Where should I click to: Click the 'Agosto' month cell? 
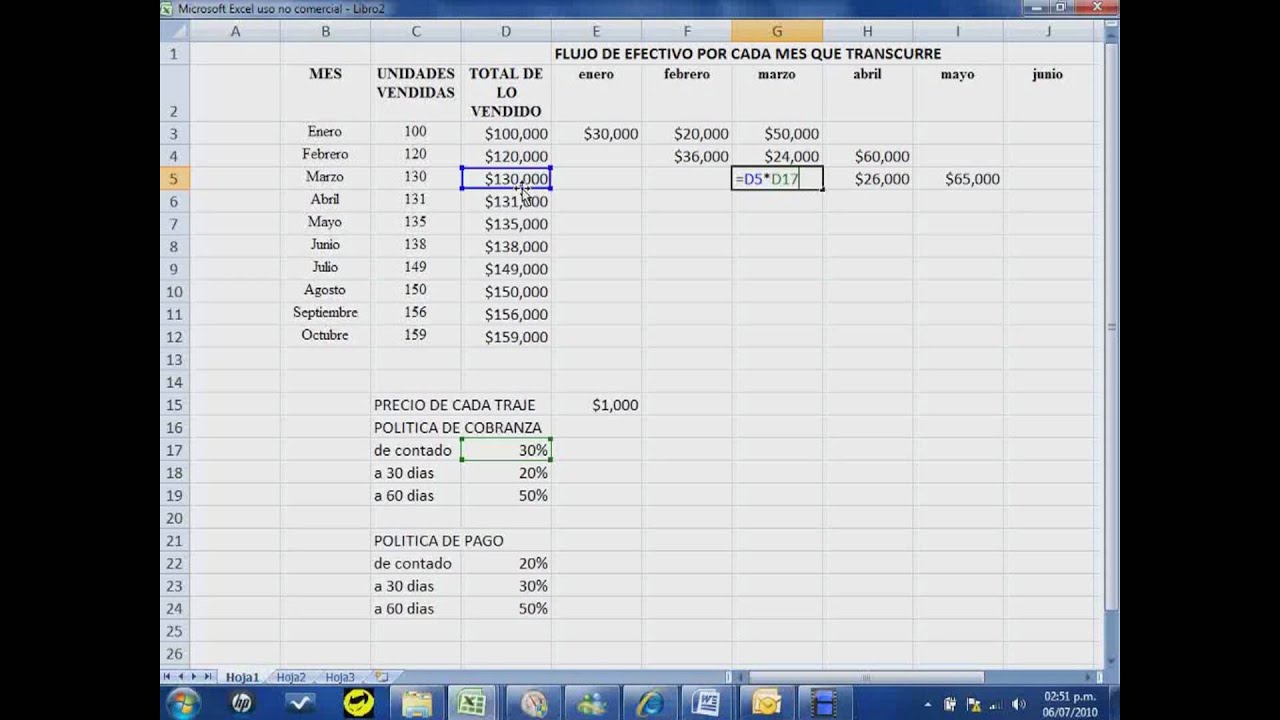click(325, 291)
